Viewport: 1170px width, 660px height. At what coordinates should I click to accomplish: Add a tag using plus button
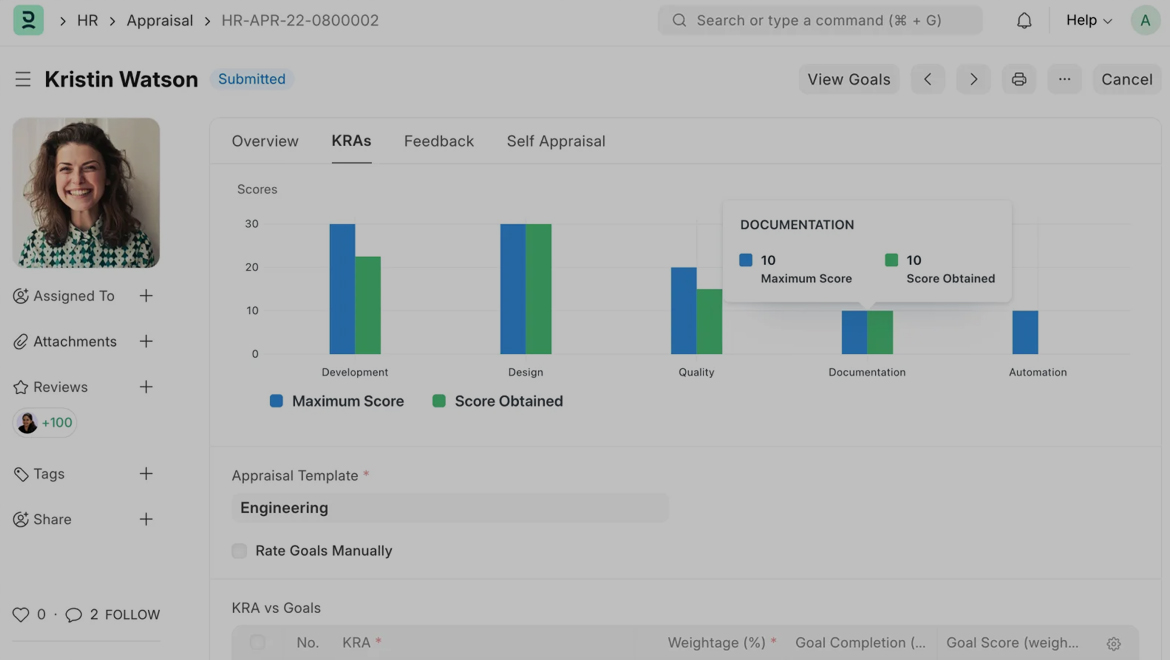click(x=146, y=474)
